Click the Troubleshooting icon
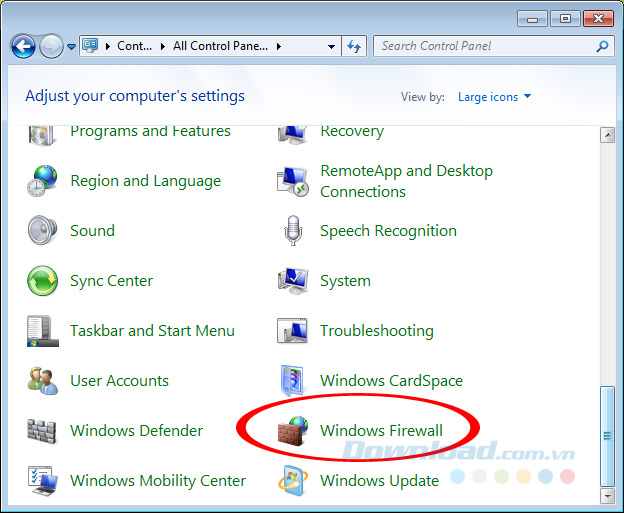The width and height of the screenshot is (624, 513). [x=292, y=331]
